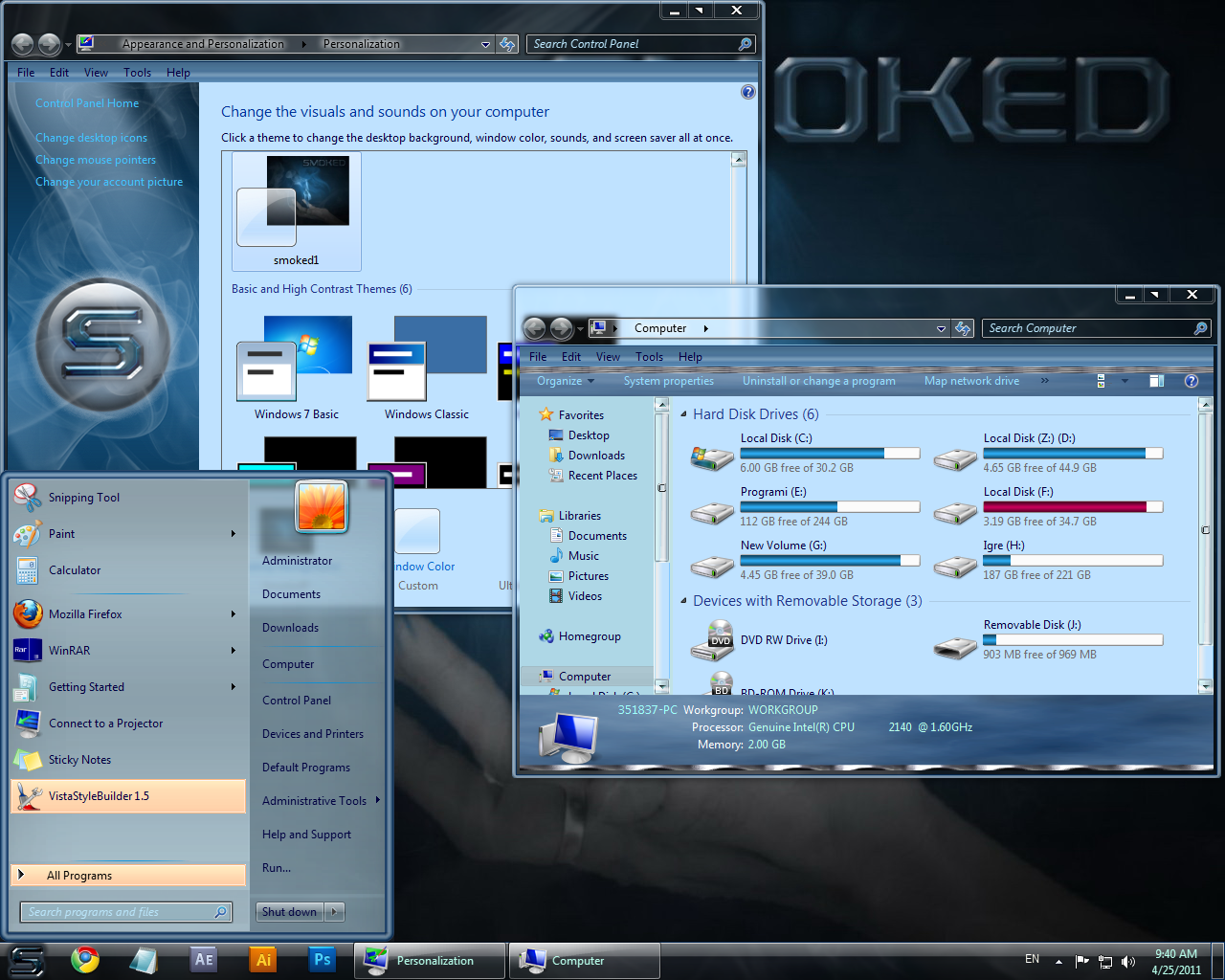The width and height of the screenshot is (1225, 980).
Task: Click EN language indicator in taskbar
Action: [x=1032, y=959]
